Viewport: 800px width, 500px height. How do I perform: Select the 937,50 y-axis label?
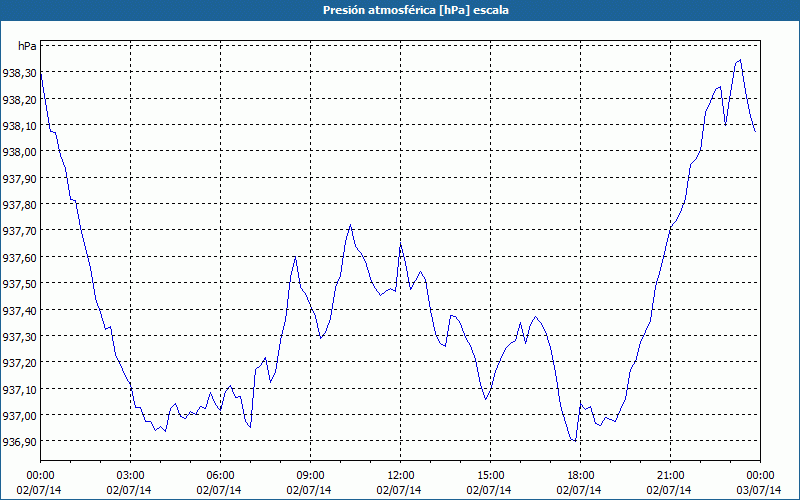pos(19,284)
